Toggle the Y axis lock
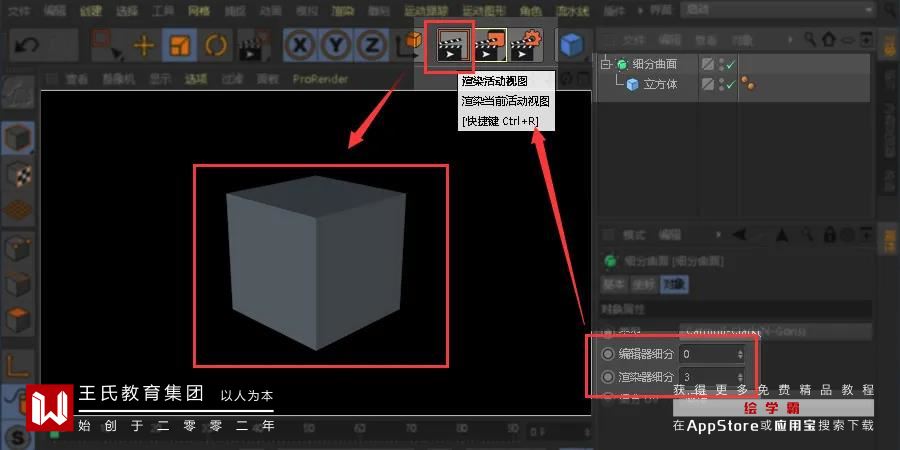 pyautogui.click(x=336, y=45)
